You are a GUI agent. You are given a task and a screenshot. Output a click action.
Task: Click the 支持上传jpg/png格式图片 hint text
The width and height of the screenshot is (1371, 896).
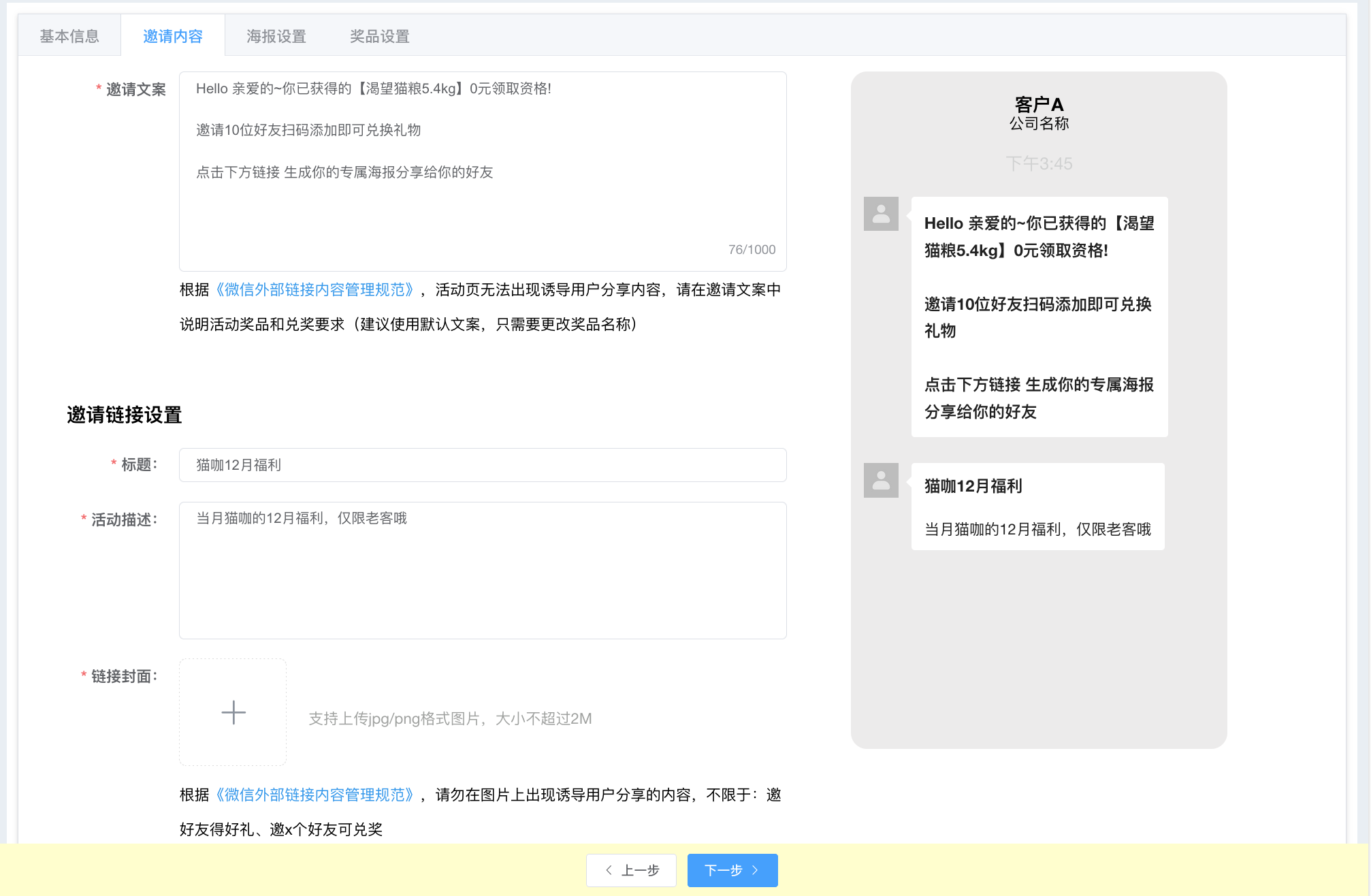pos(450,719)
